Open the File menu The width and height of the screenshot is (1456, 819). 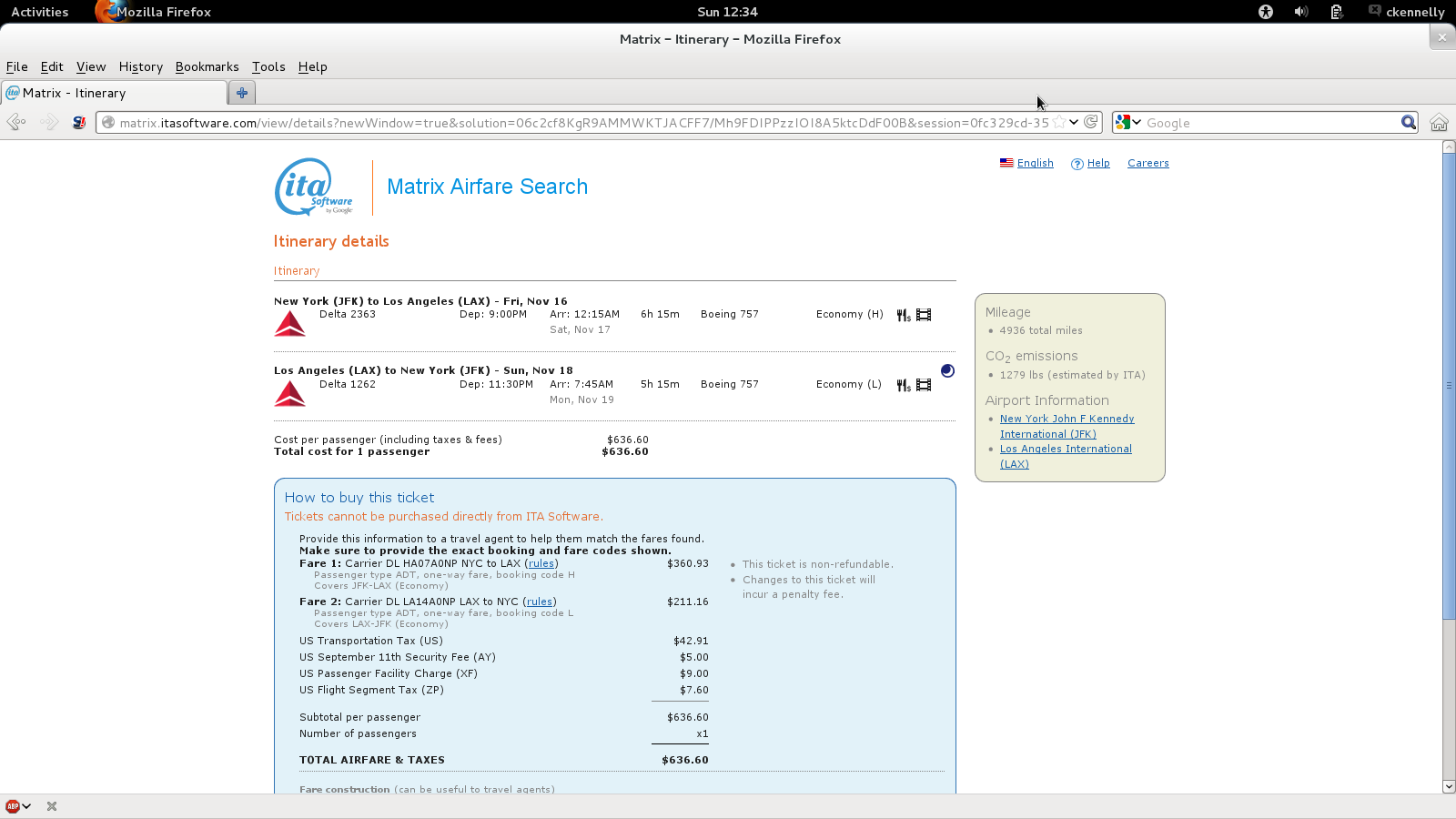pyautogui.click(x=16, y=66)
